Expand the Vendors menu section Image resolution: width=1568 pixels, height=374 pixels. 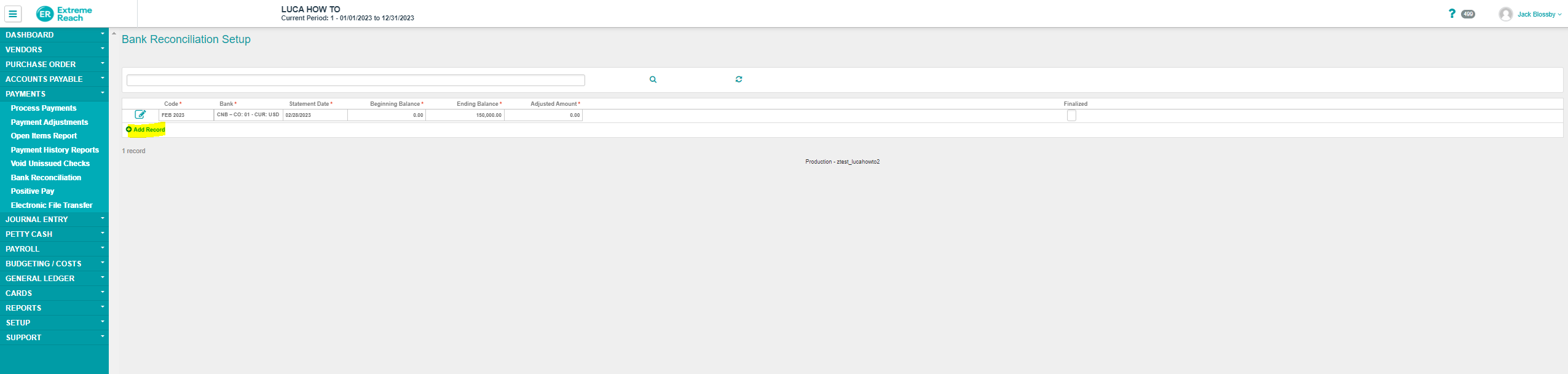point(54,50)
